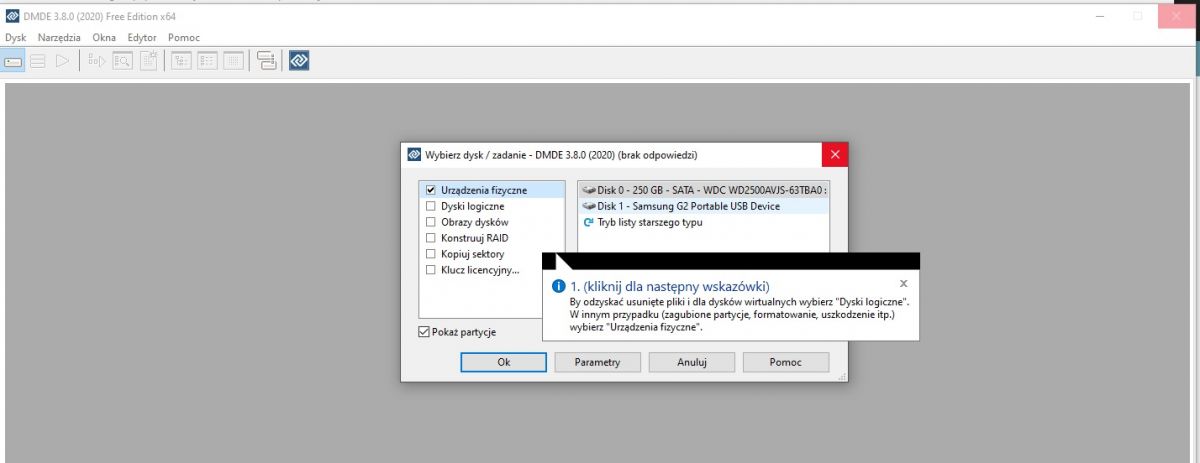Screen dimensions: 1200x463
Task: Check the Dyski logiczne checkbox
Action: [x=431, y=206]
